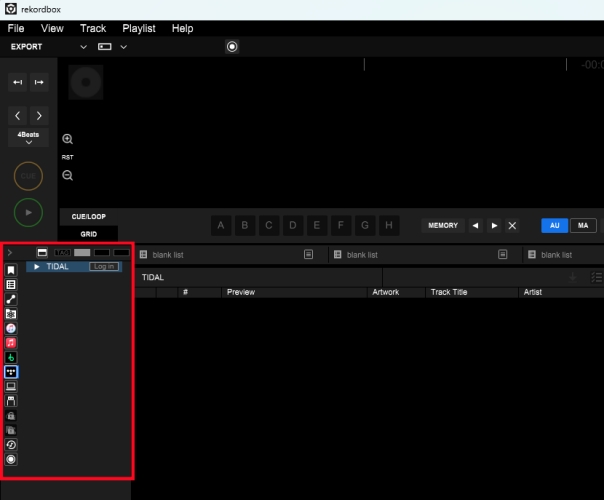Open the red Apple Music icon
This screenshot has width=604, height=500.
(11, 343)
